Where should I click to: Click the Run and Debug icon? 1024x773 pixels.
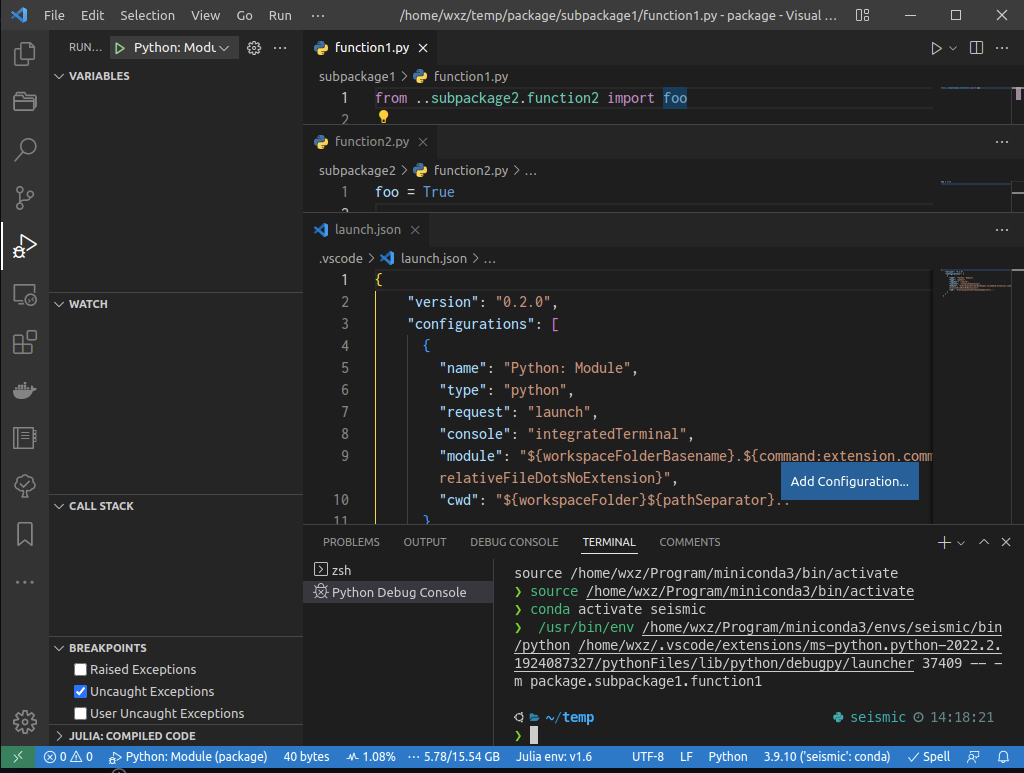click(x=24, y=245)
